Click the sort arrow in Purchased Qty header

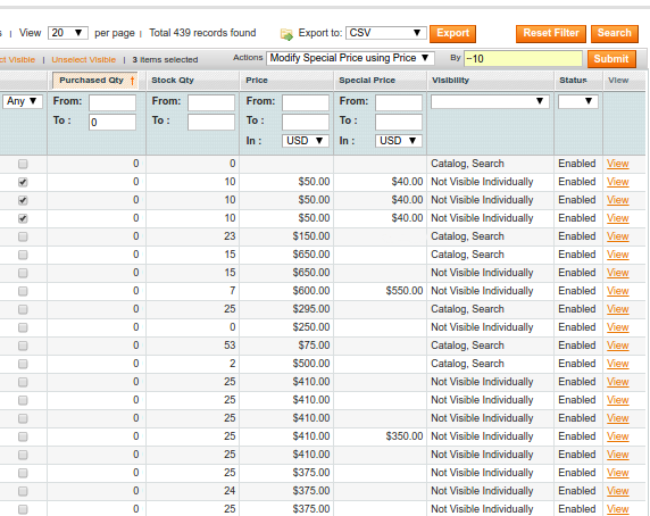click(133, 80)
